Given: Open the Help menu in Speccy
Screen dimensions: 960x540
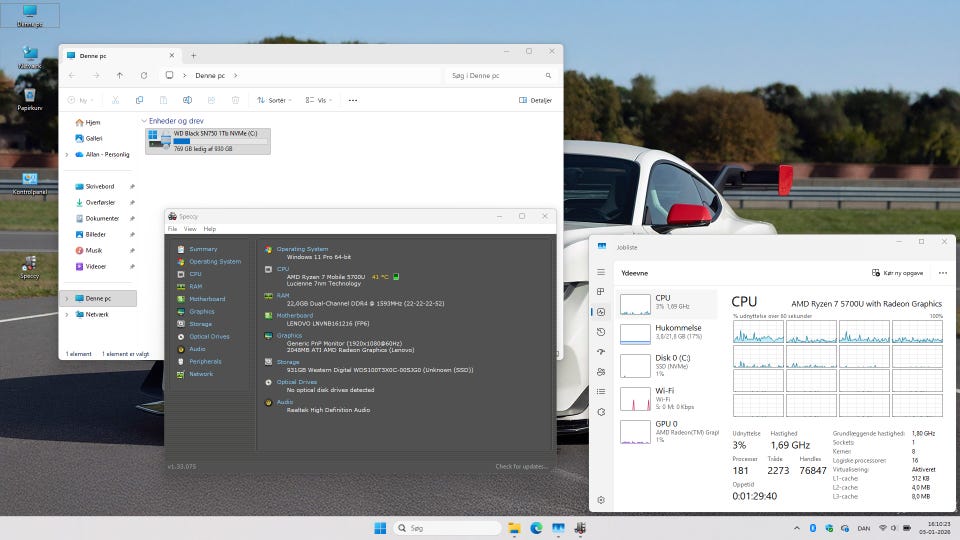Looking at the screenshot, I should 209,229.
